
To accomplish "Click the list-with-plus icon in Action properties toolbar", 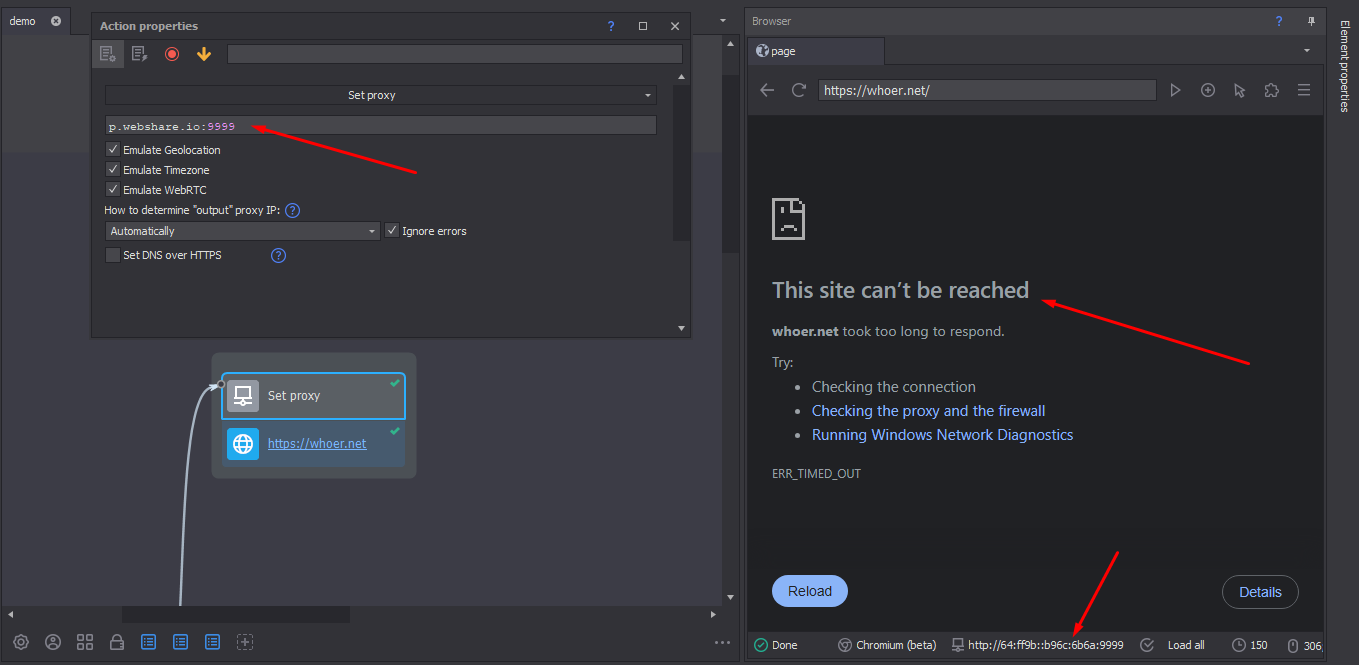I will click(108, 54).
